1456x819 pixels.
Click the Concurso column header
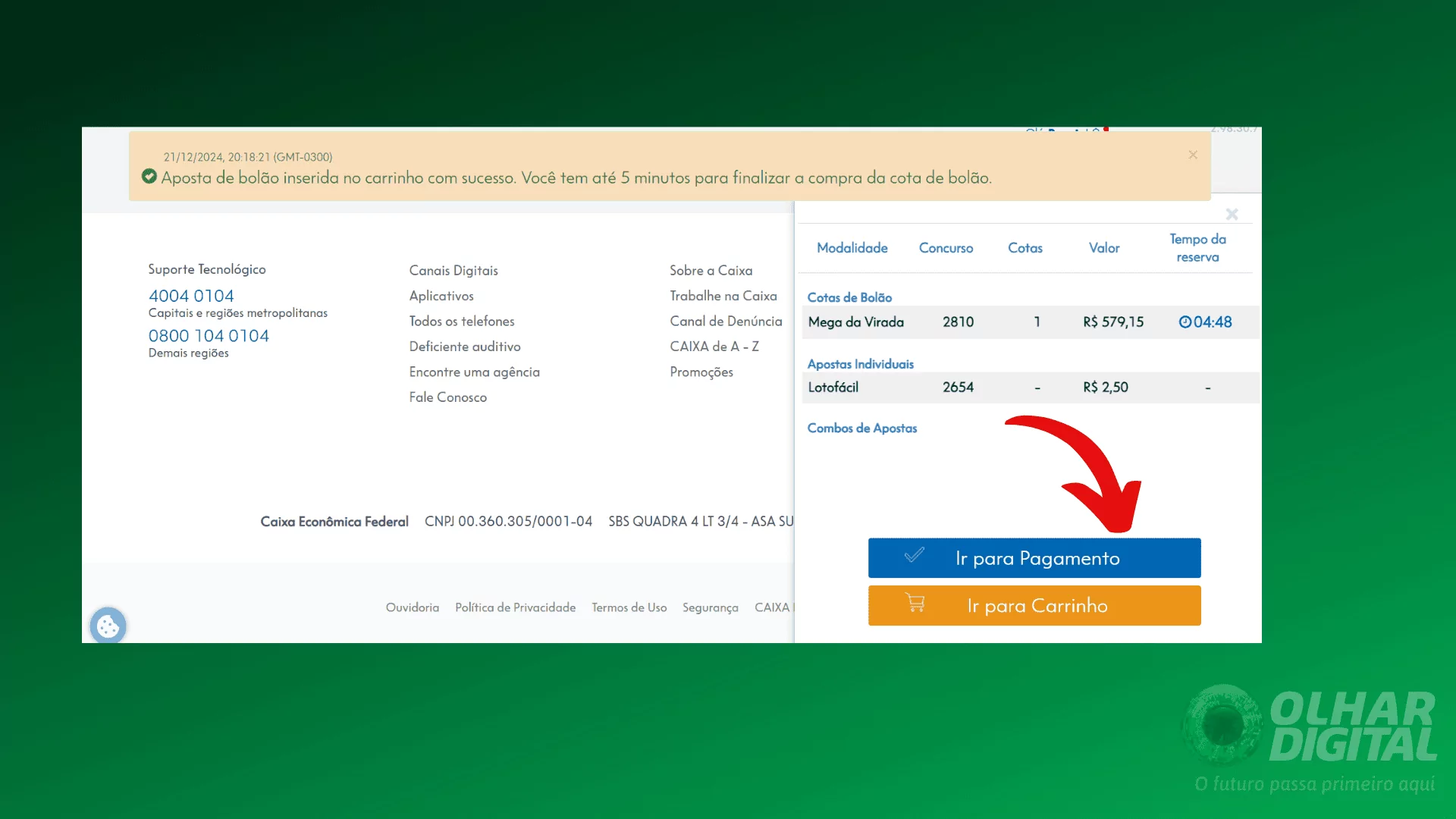[x=946, y=248]
